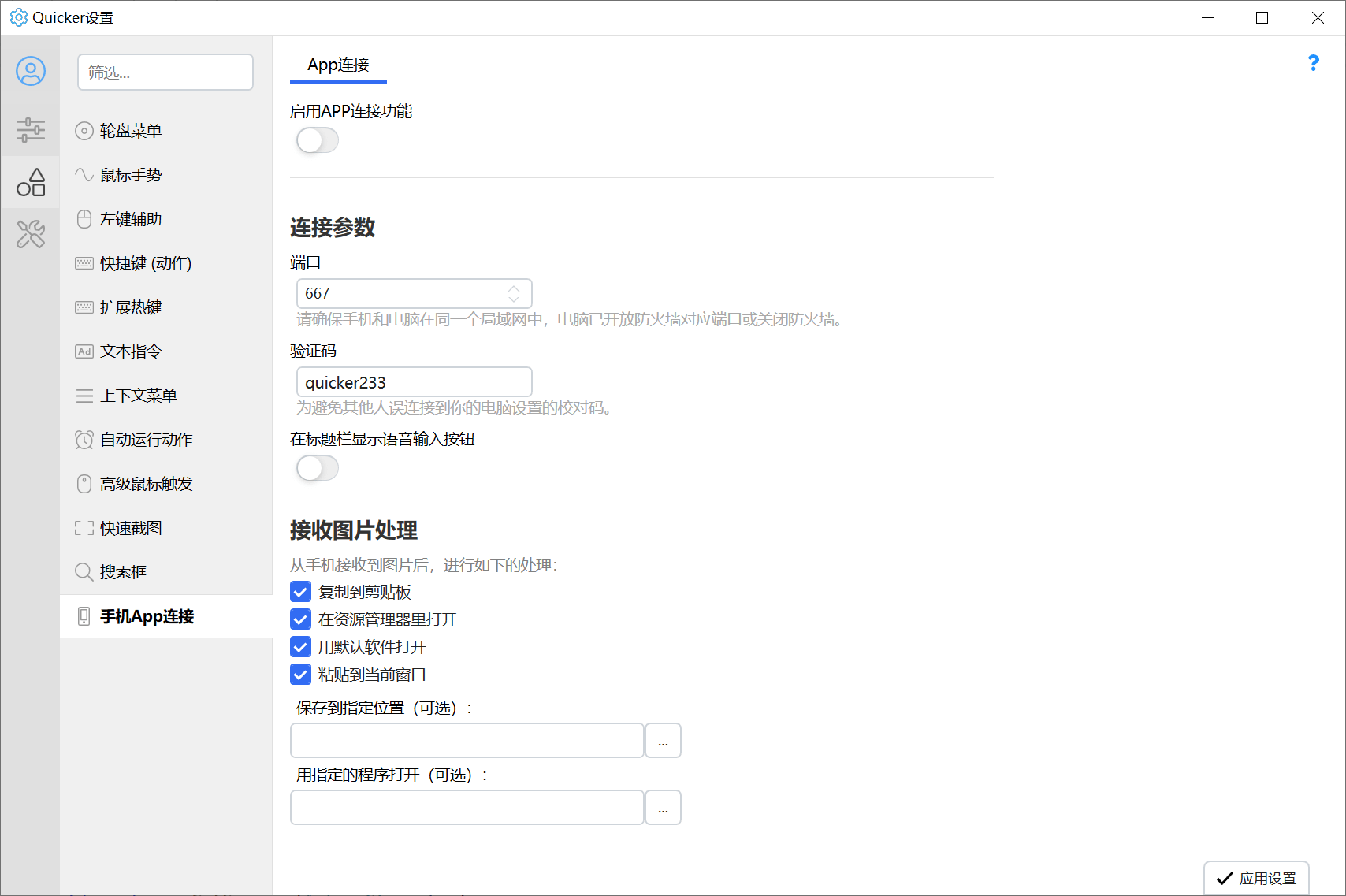Open 上下文菜单 settings page

pos(166,396)
